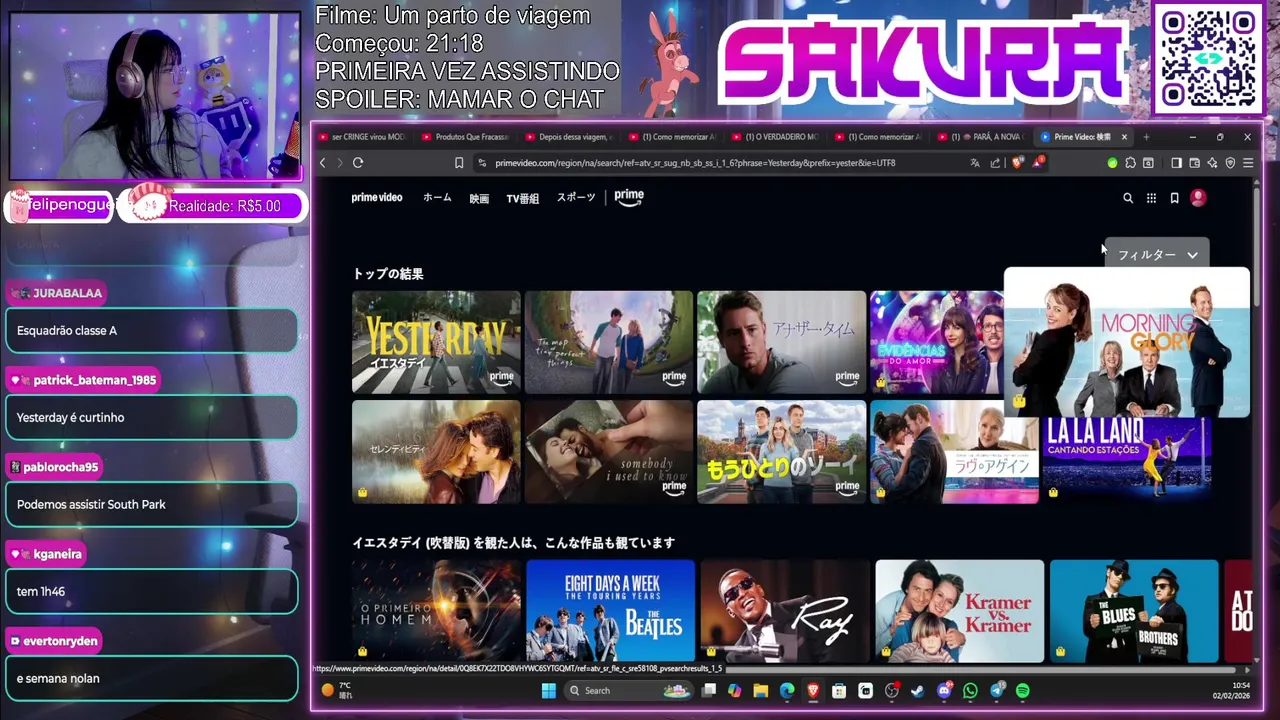Open the Brave Wallet icon
The image size is (1280, 720).
1194,163
